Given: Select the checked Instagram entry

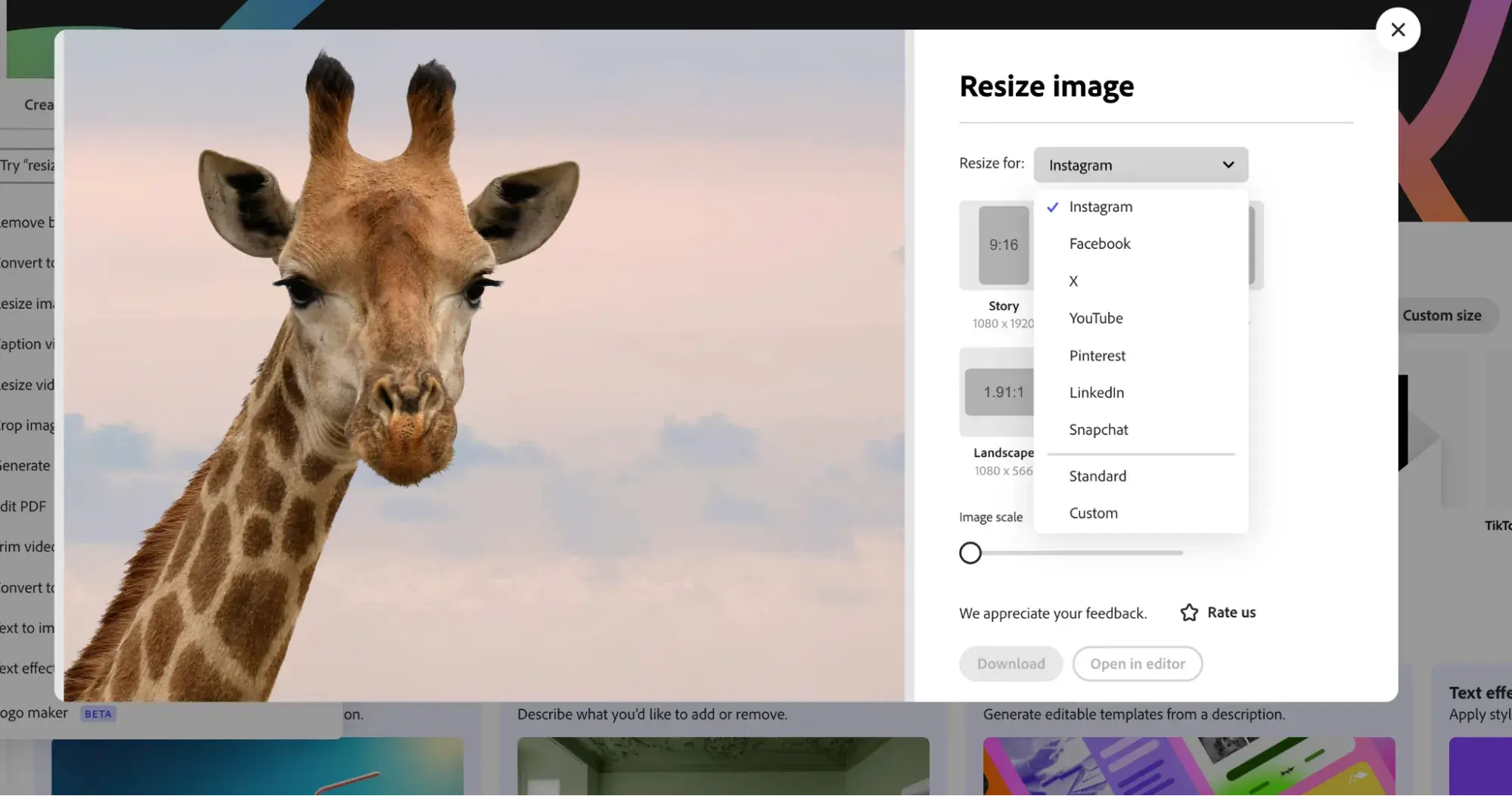Looking at the screenshot, I should tap(1101, 206).
